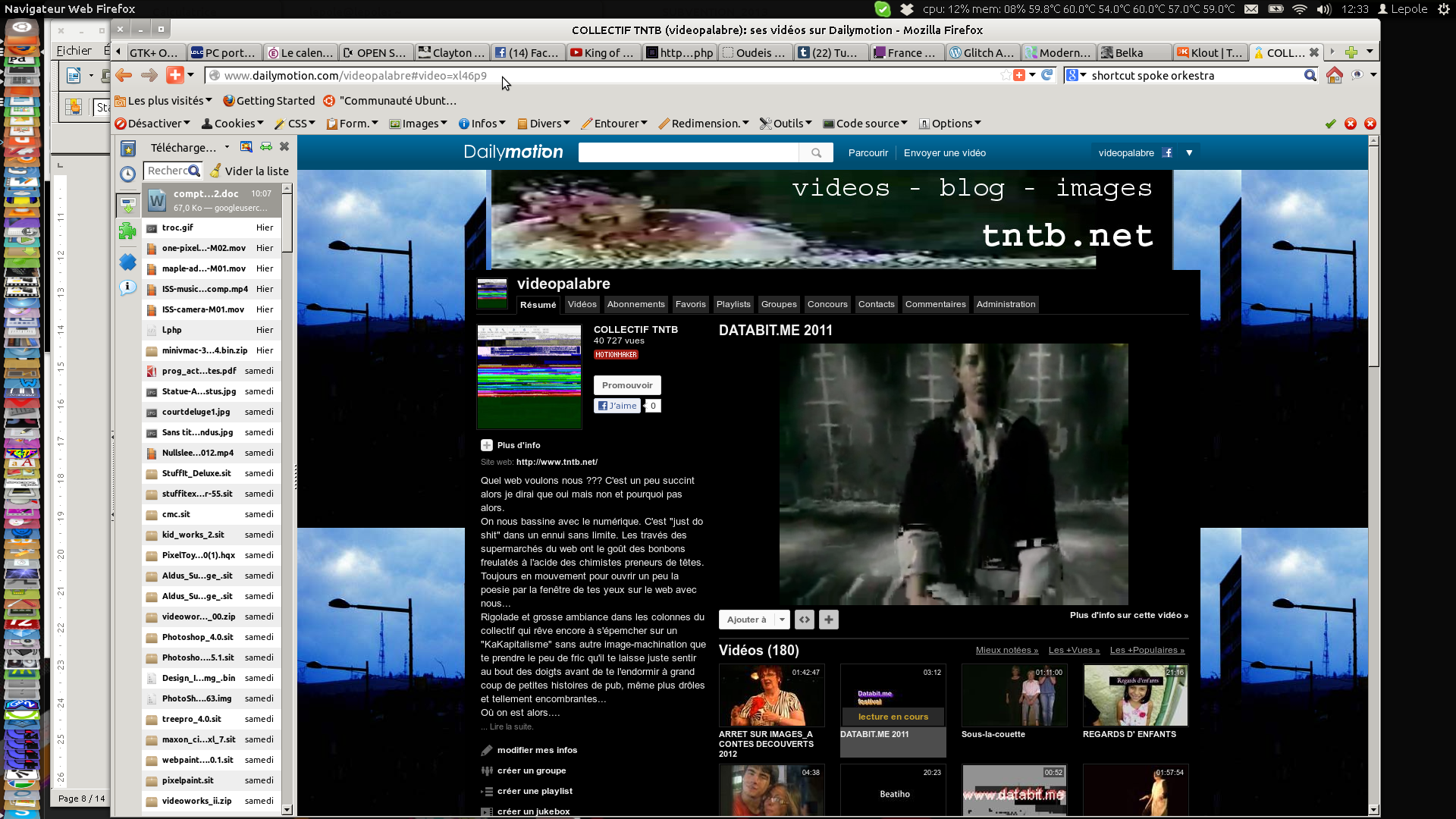Image resolution: width=1456 pixels, height=819 pixels.
Task: Close the Téléchargements sidebar panel
Action: (284, 146)
